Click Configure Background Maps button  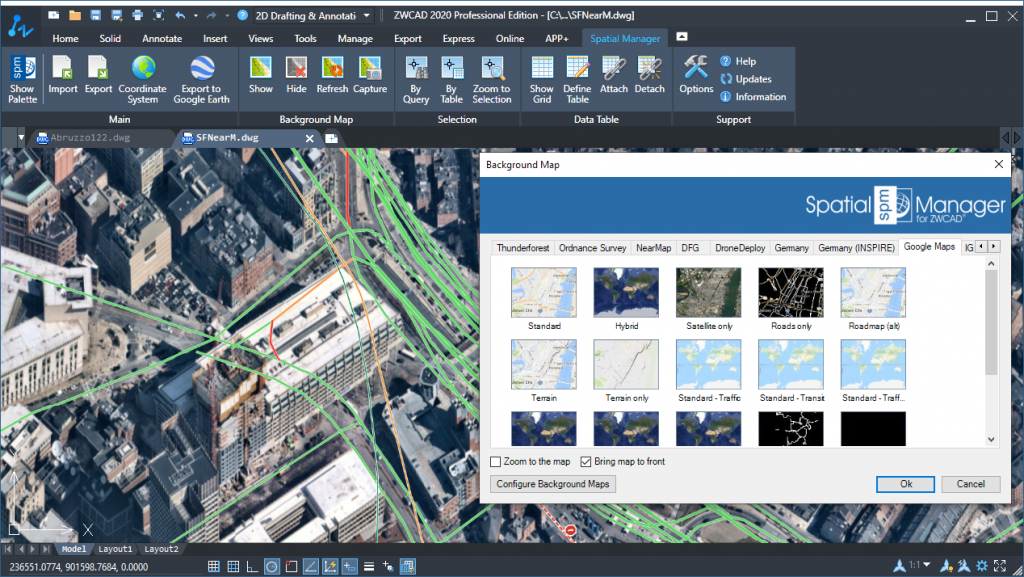tap(554, 484)
